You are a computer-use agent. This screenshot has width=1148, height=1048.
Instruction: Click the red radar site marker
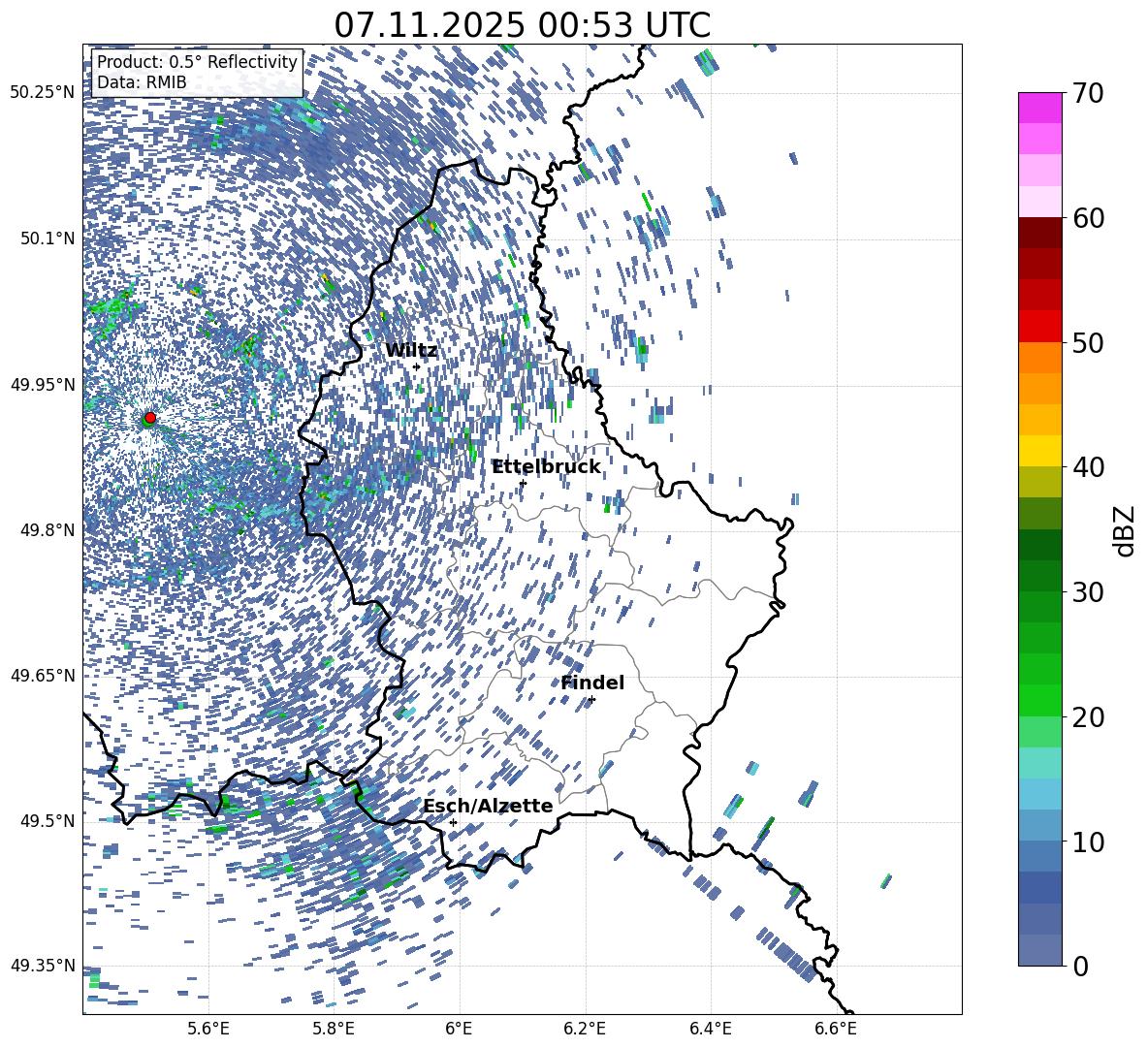click(150, 418)
